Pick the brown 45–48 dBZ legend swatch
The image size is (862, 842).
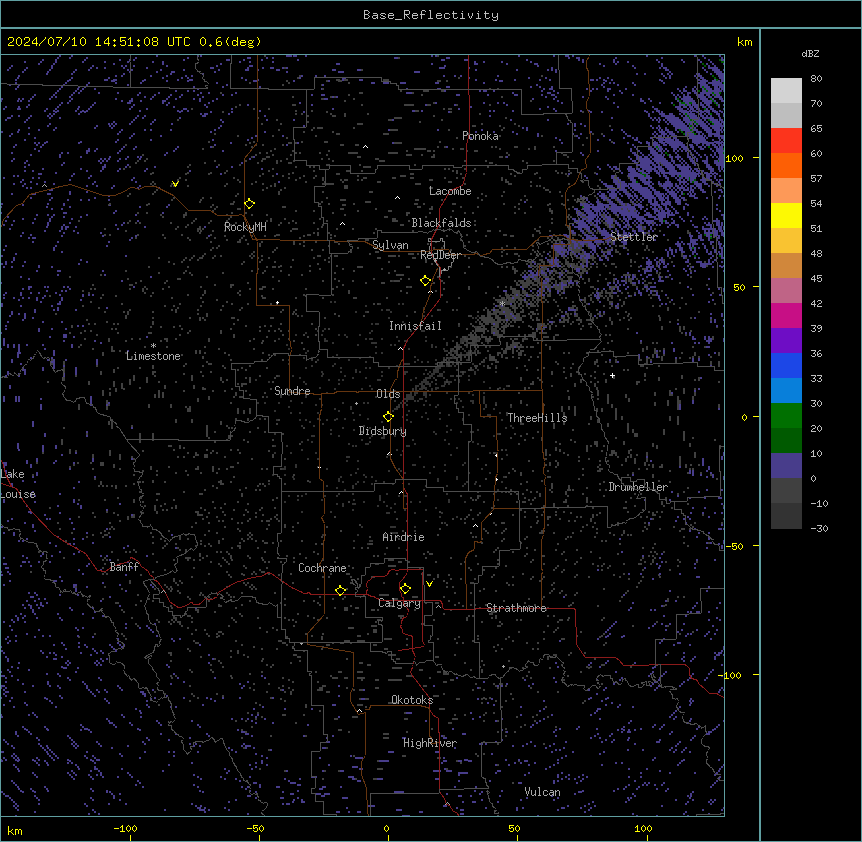pos(786,265)
